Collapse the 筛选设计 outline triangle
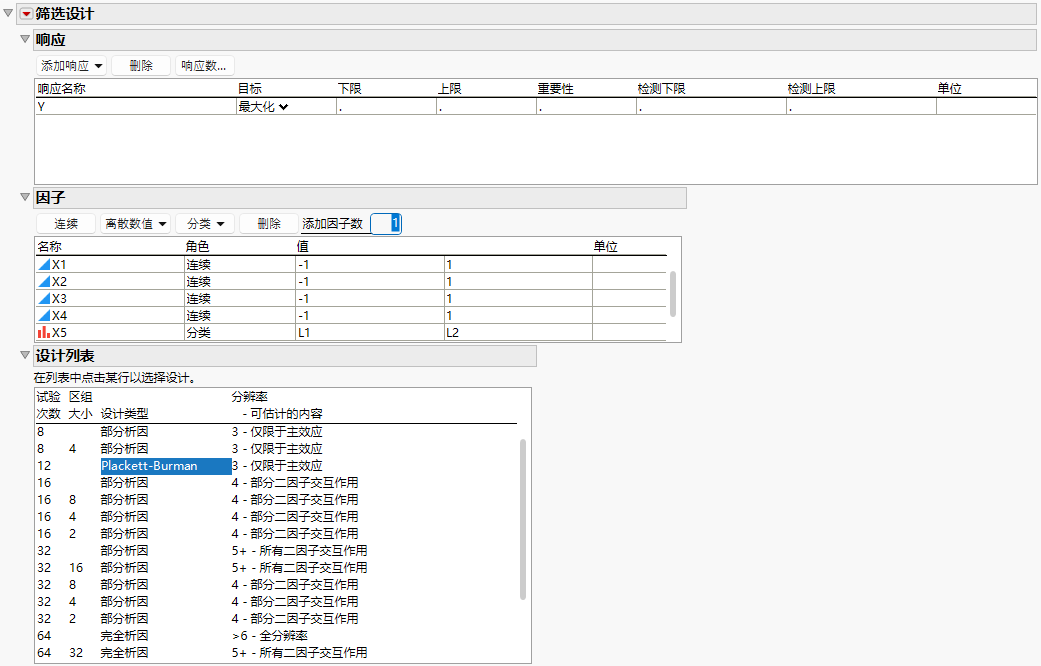 coord(8,13)
